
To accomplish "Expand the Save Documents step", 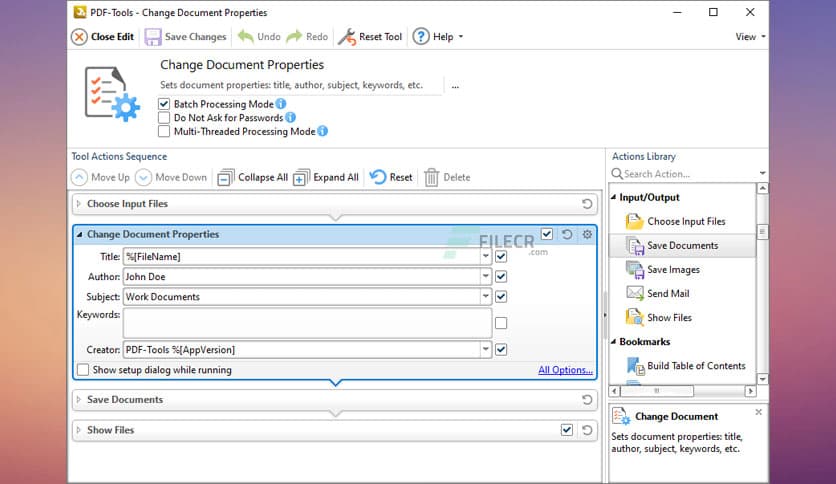I will click(x=79, y=400).
